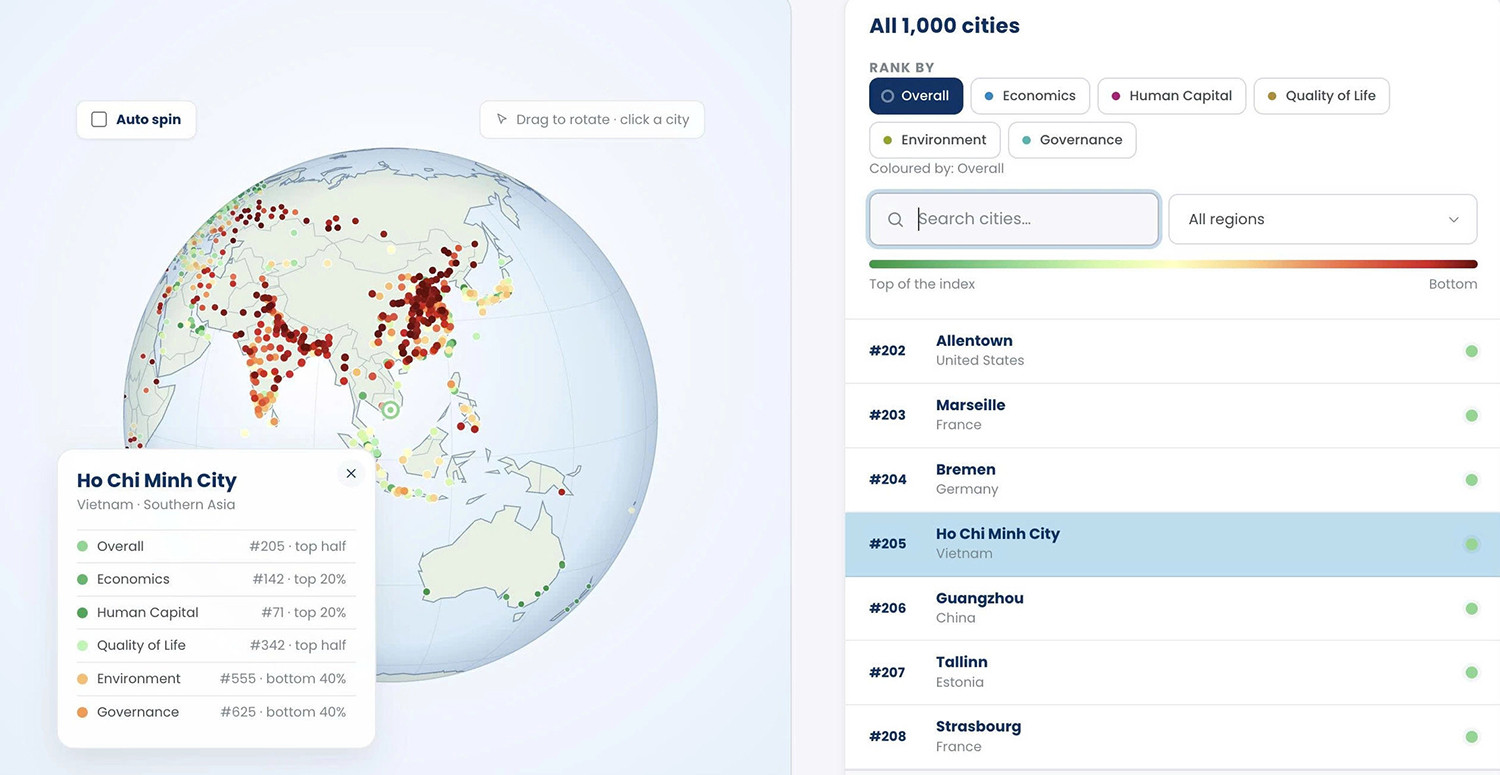Viewport: 1500px width, 775px height.
Task: Click the 'All 1,000 cities' heading
Action: click(x=944, y=26)
